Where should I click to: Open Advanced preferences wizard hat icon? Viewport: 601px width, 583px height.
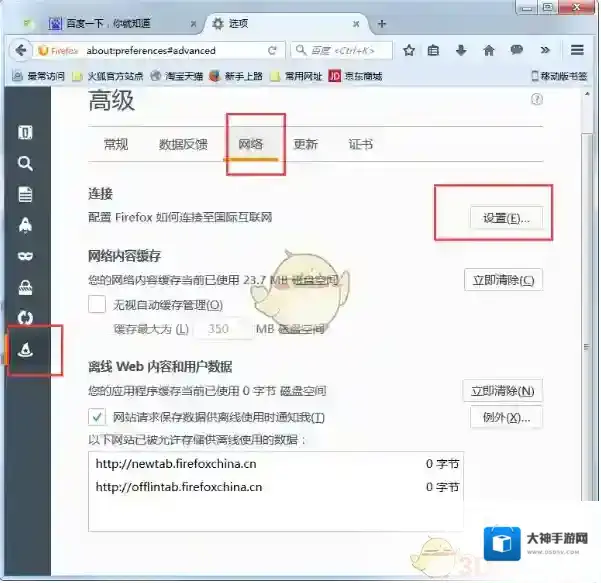pos(25,350)
